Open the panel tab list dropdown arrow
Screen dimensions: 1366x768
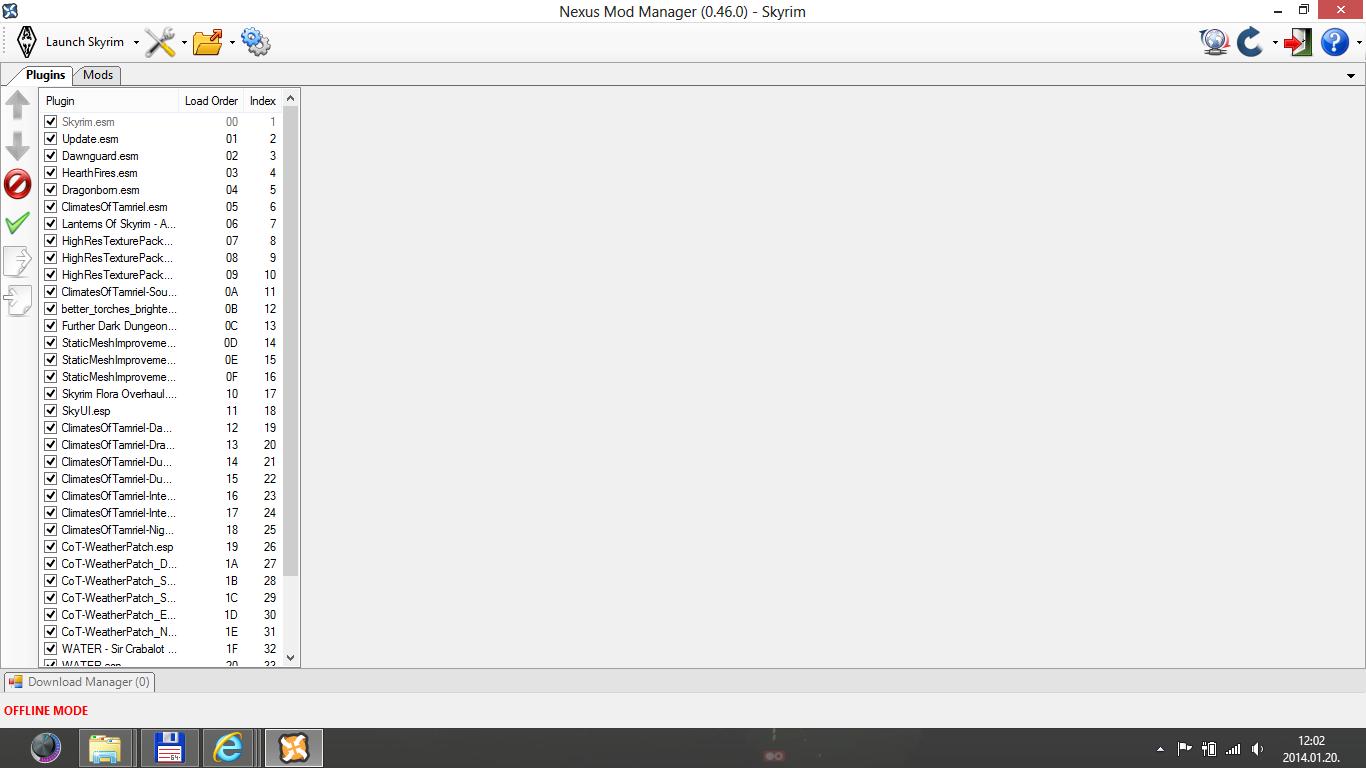click(1351, 76)
